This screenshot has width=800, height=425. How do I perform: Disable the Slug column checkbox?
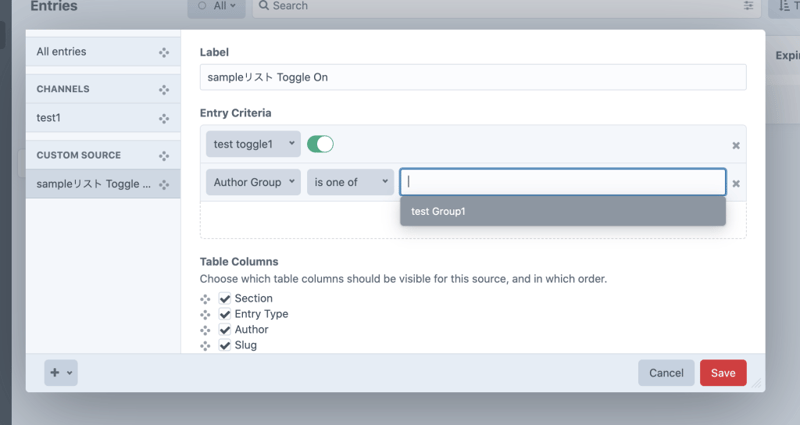click(x=225, y=345)
